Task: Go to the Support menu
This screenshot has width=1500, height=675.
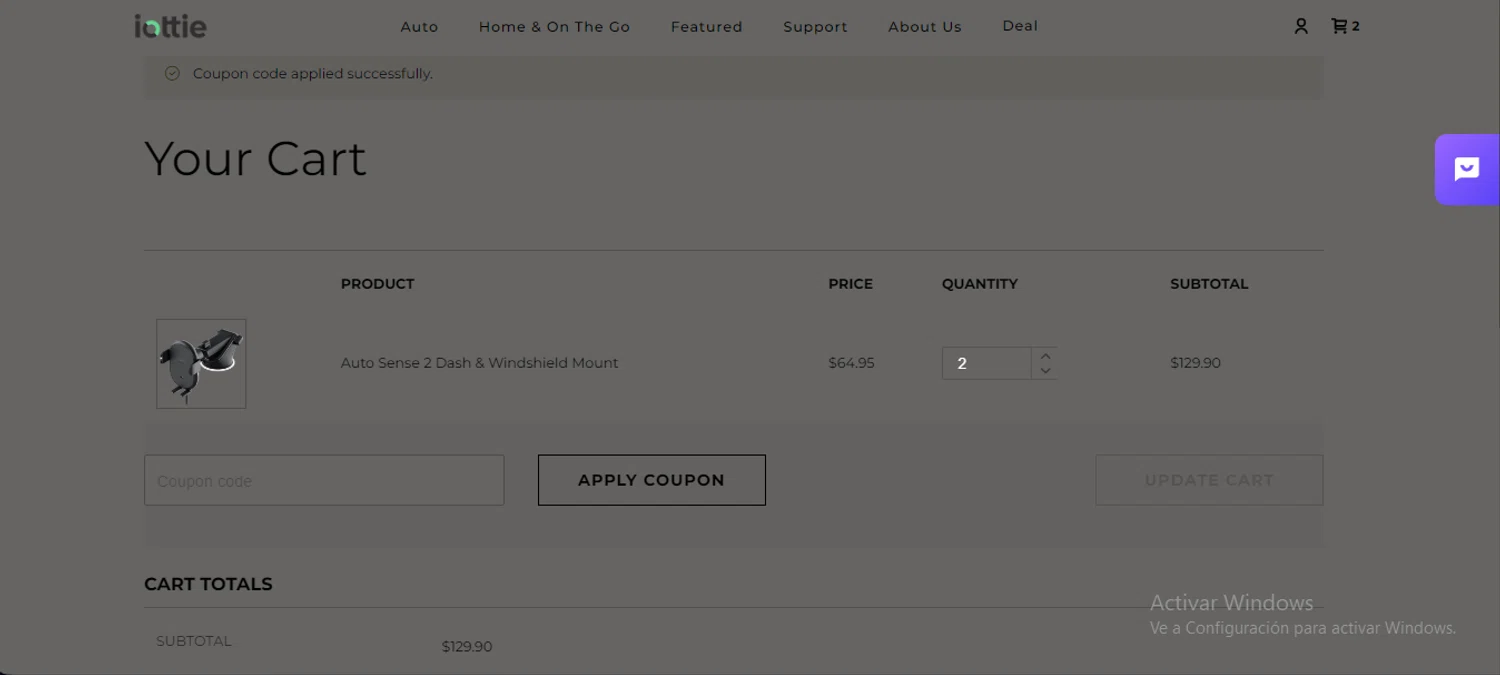Action: [815, 27]
